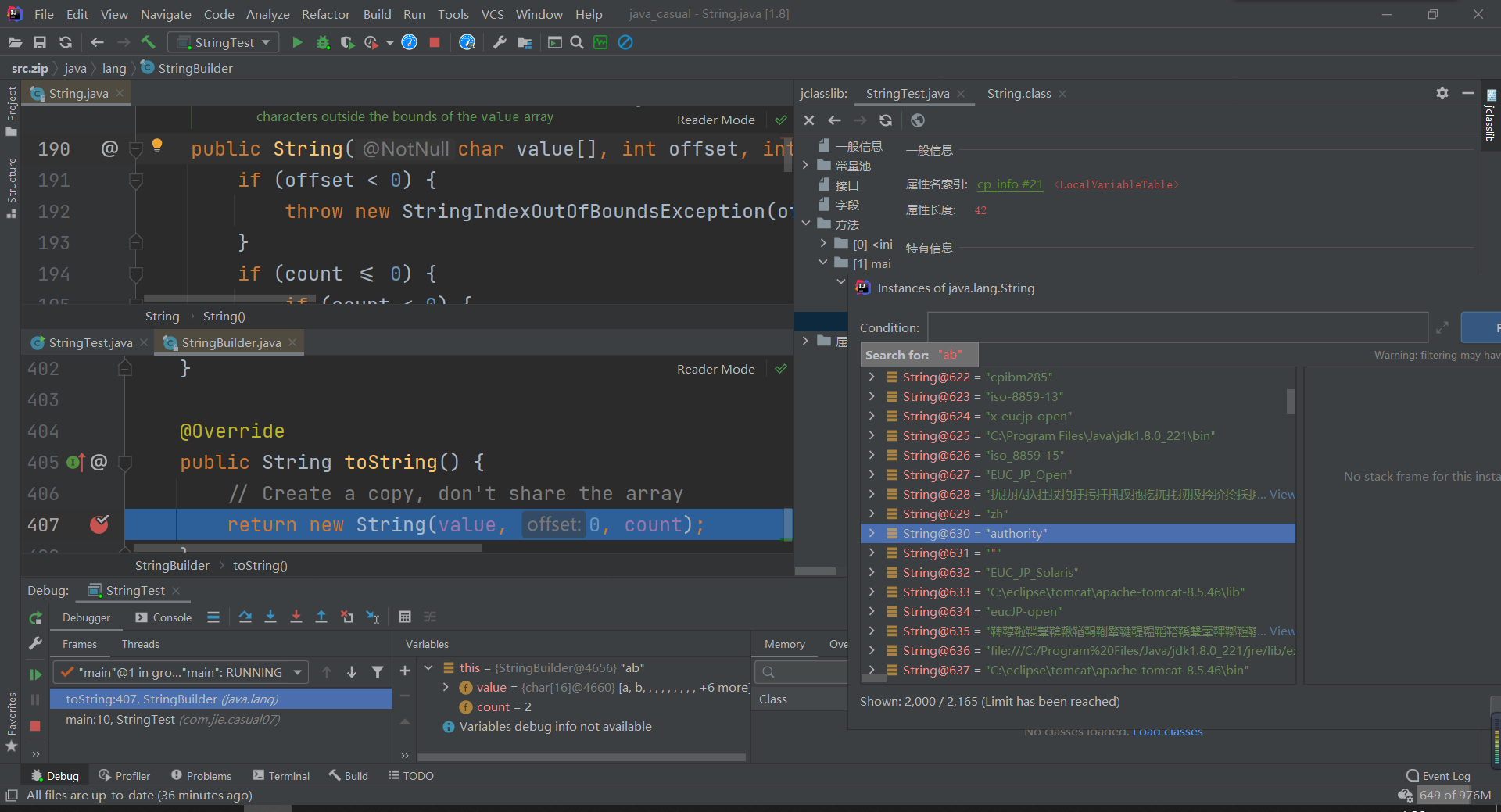Click the Build project hammer icon
The height and width of the screenshot is (812, 1501).
pyautogui.click(x=148, y=42)
